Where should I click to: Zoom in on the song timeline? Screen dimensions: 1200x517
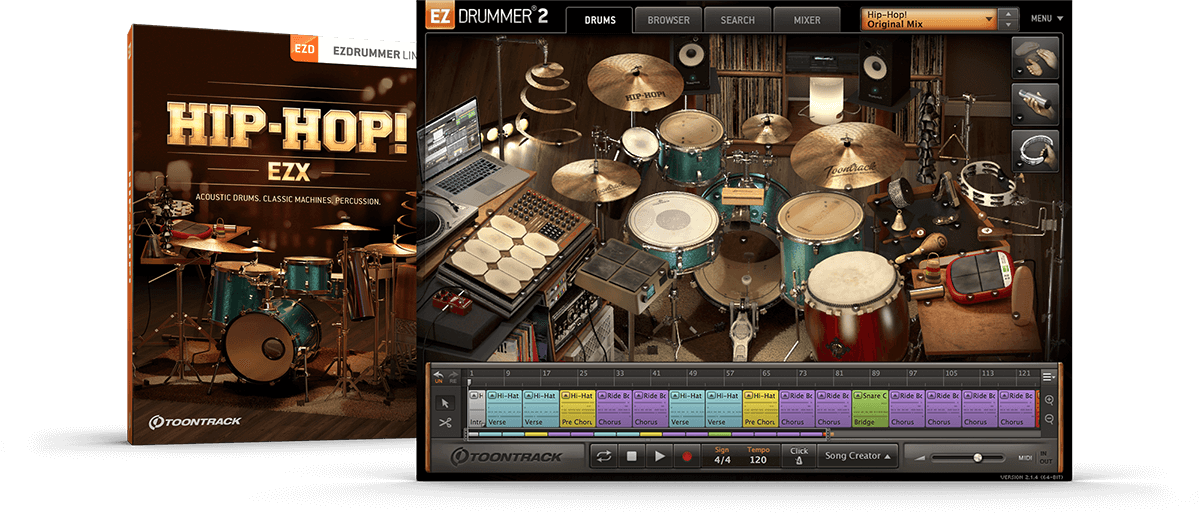(x=1047, y=400)
